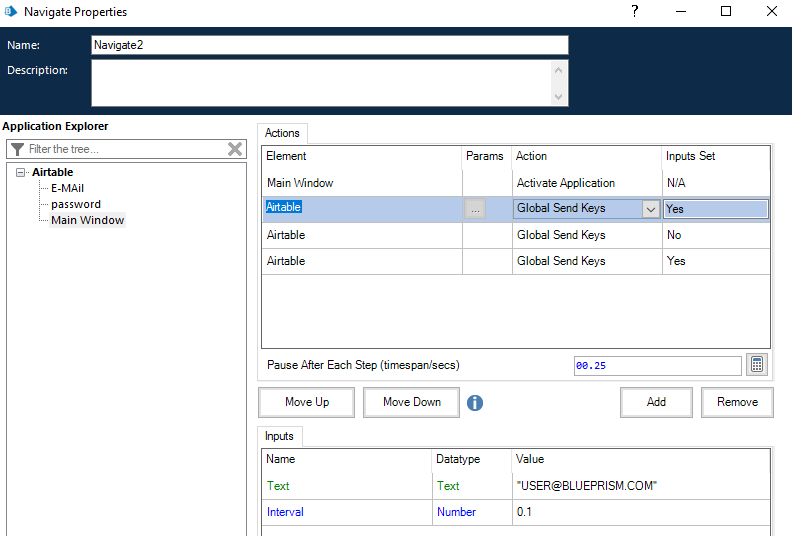Viewport: 792px width, 536px height.
Task: Open the Global Send Keys action dropdown
Action: pos(651,209)
